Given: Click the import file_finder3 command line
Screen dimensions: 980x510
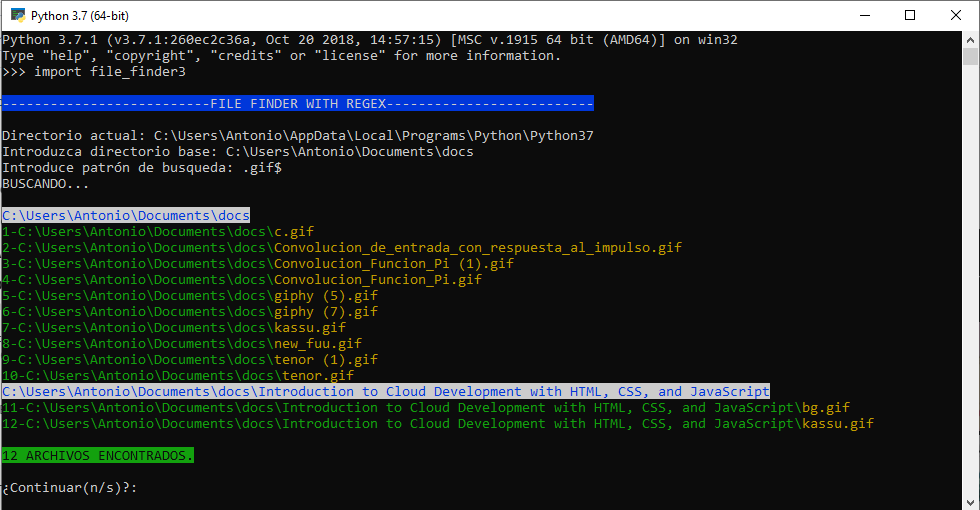Looking at the screenshot, I should click(94, 72).
